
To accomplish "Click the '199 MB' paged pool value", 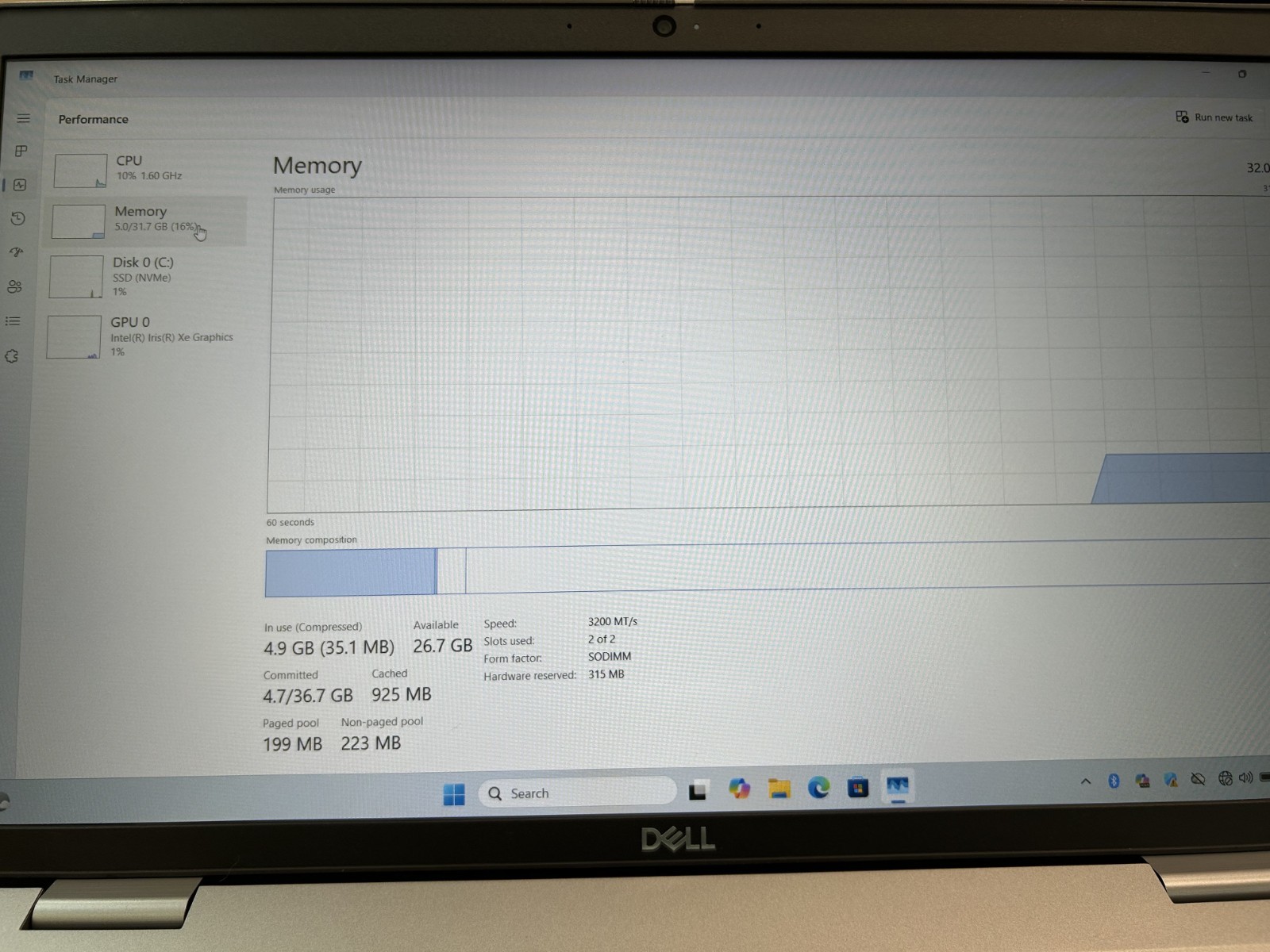I will tap(292, 744).
